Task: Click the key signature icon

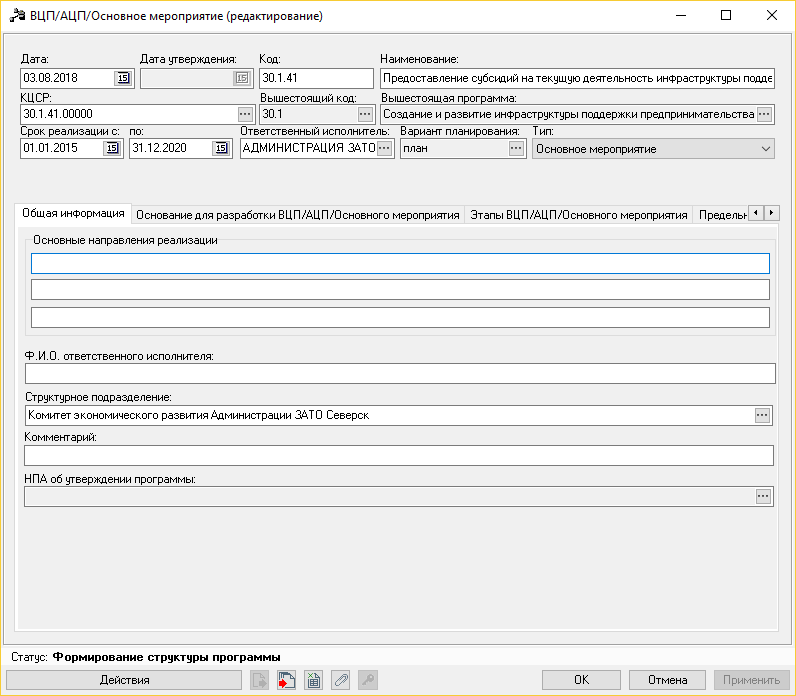Action: (x=368, y=680)
